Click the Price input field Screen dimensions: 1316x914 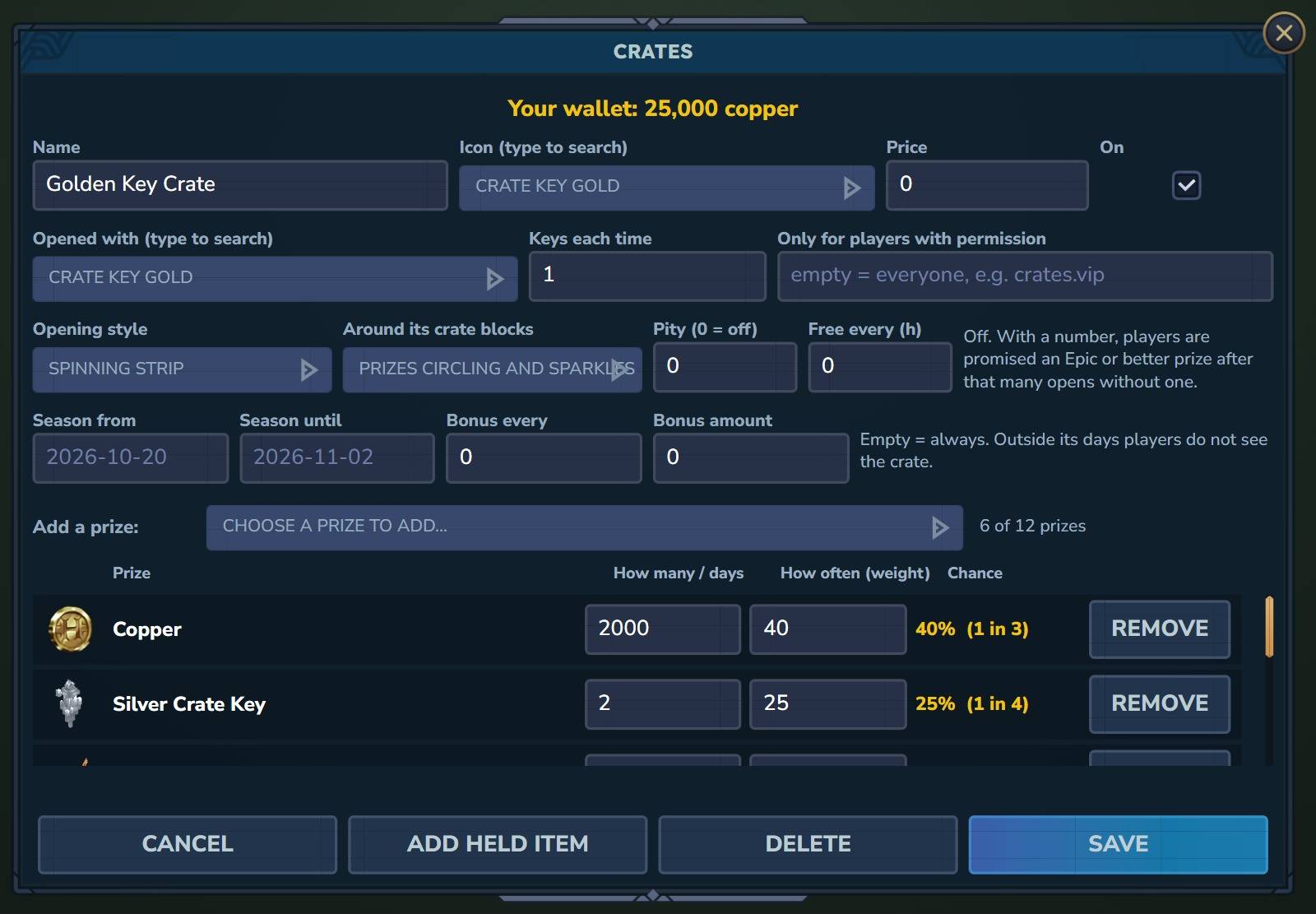pyautogui.click(x=987, y=185)
